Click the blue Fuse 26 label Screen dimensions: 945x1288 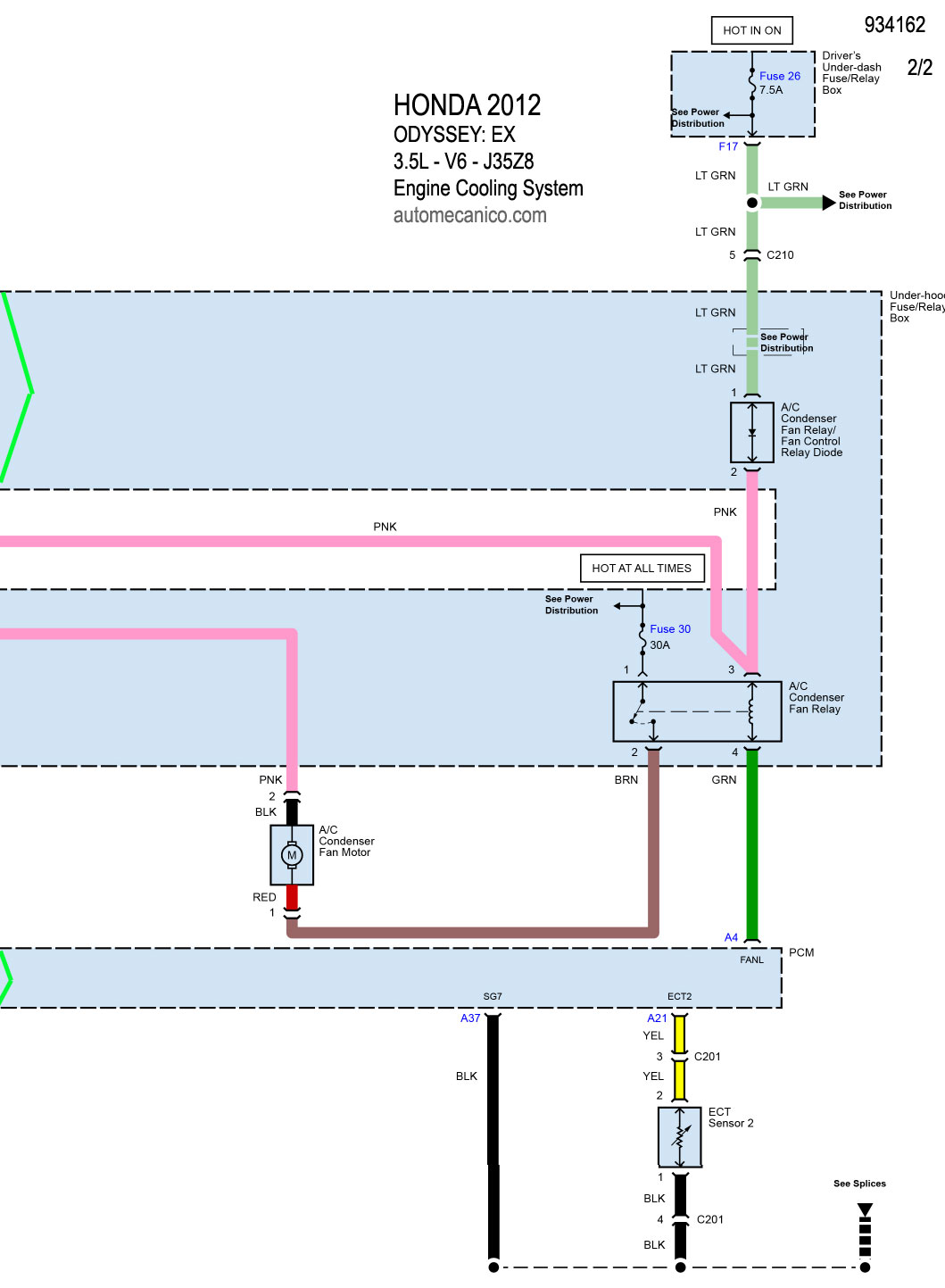point(780,76)
